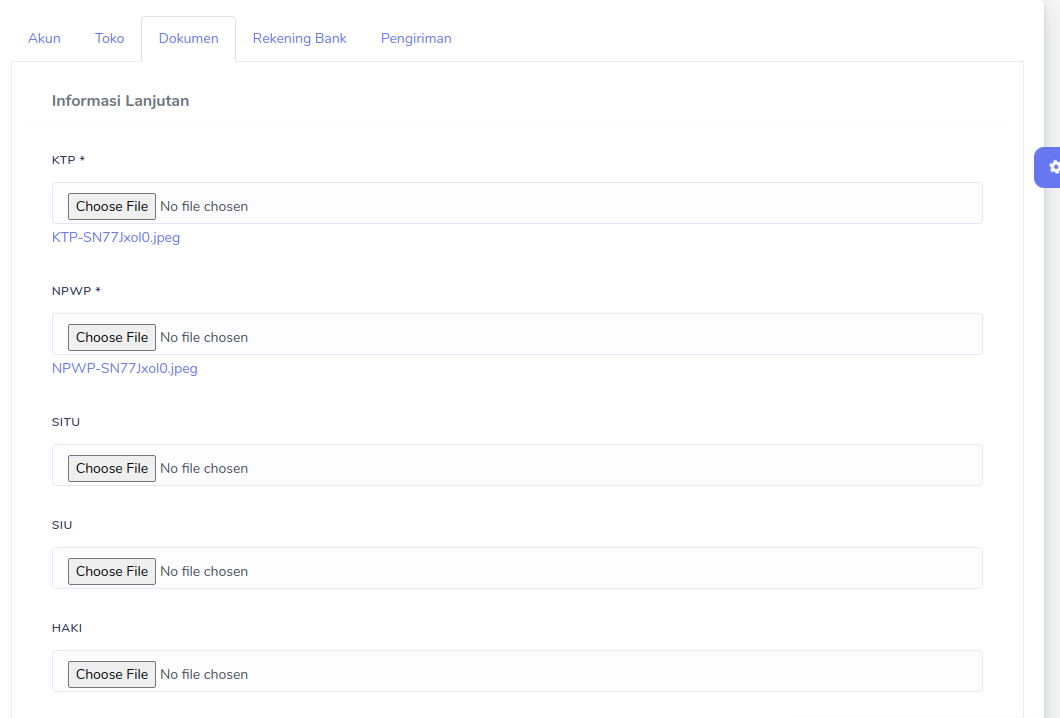Image resolution: width=1060 pixels, height=718 pixels.
Task: Click "No file chosen" text in NPWP field
Action: click(x=204, y=337)
